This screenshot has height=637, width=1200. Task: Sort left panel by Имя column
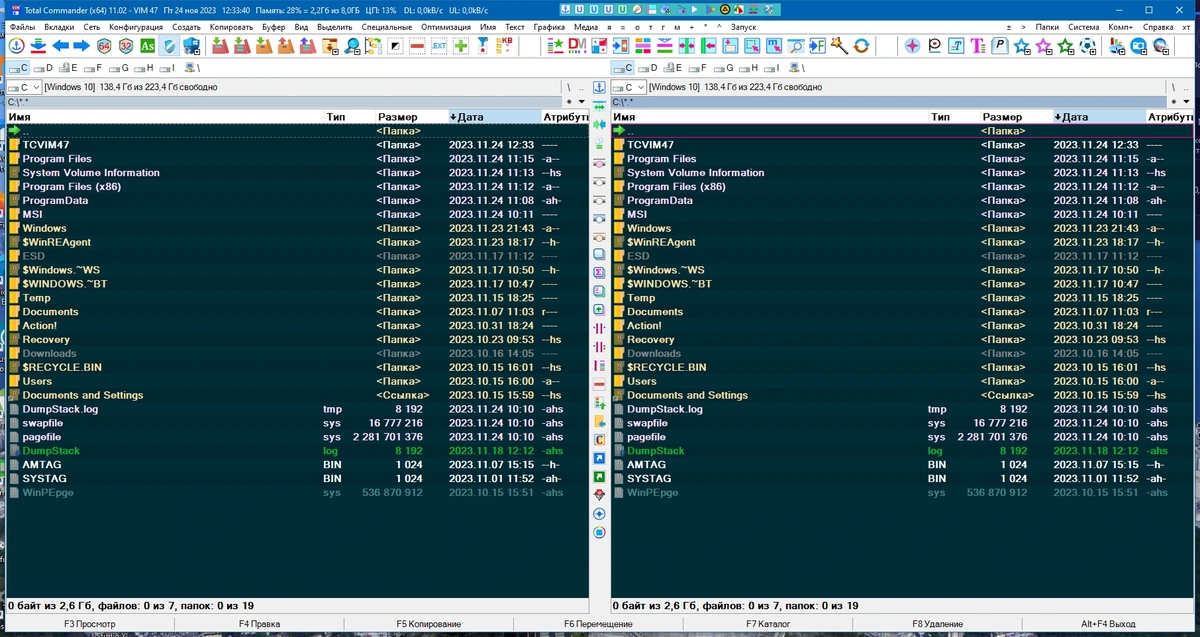[x=165, y=117]
